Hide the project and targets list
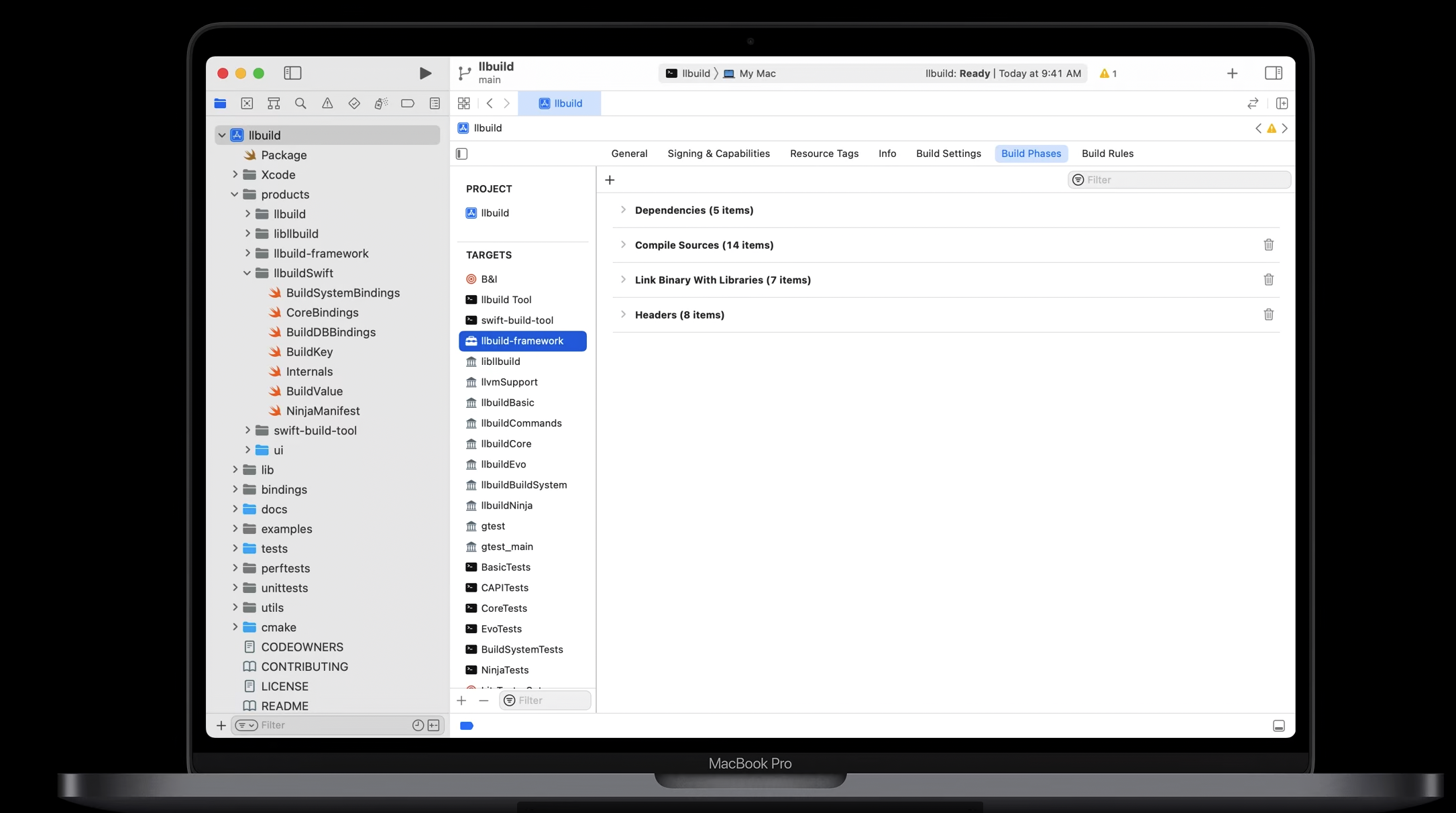The width and height of the screenshot is (1456, 813). click(461, 154)
